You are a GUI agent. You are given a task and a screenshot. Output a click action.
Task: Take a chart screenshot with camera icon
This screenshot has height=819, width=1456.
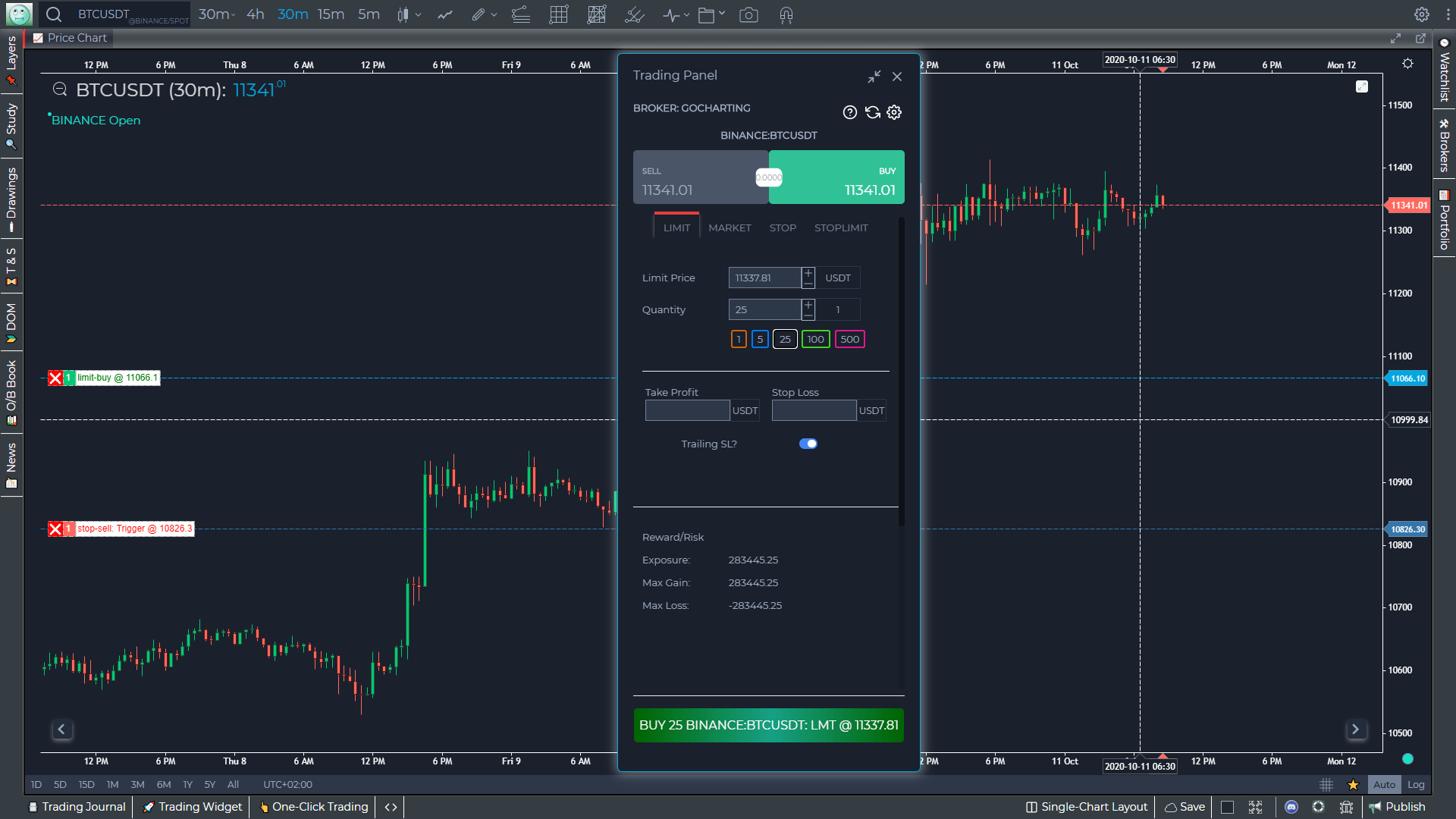[748, 14]
